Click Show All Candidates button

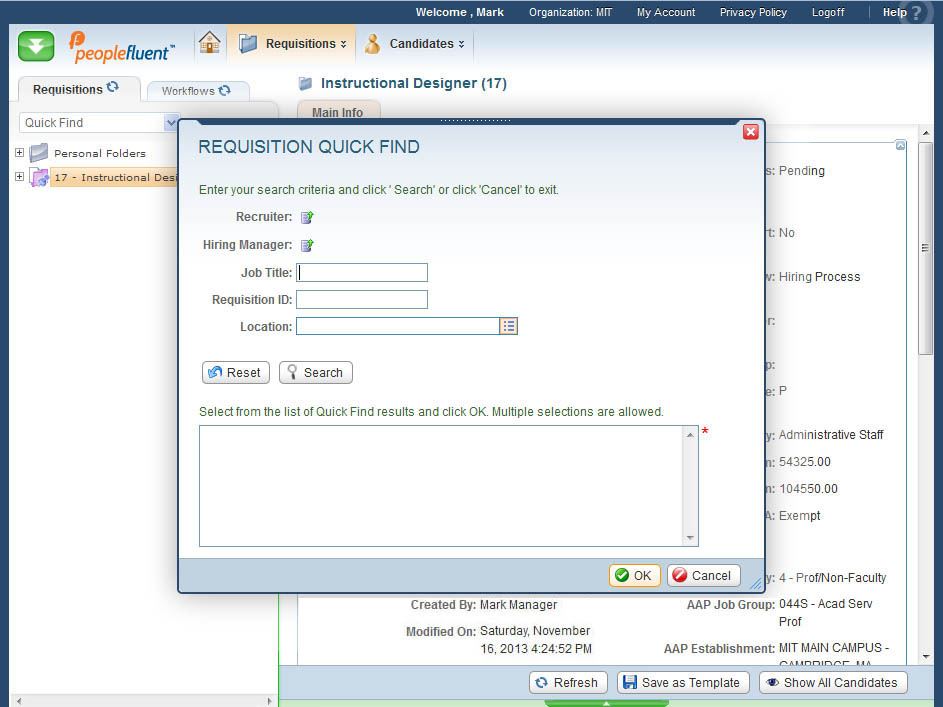pos(832,682)
